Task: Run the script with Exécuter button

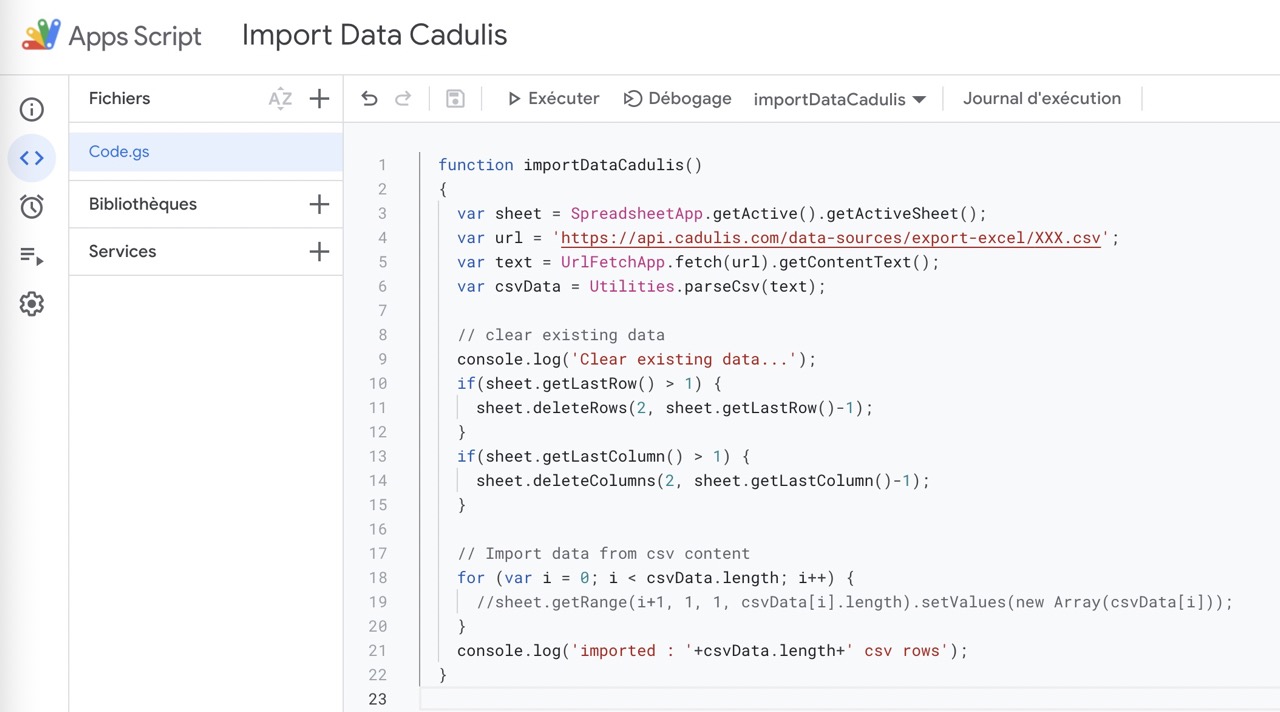Action: point(553,98)
